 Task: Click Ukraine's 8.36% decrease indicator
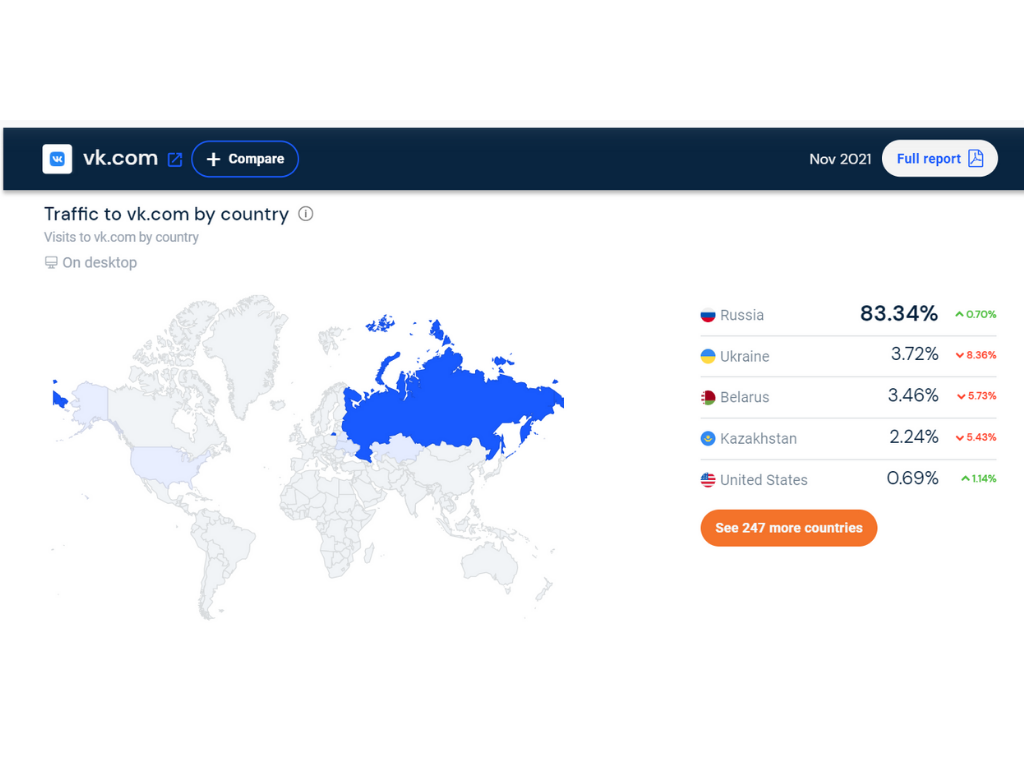tap(976, 355)
